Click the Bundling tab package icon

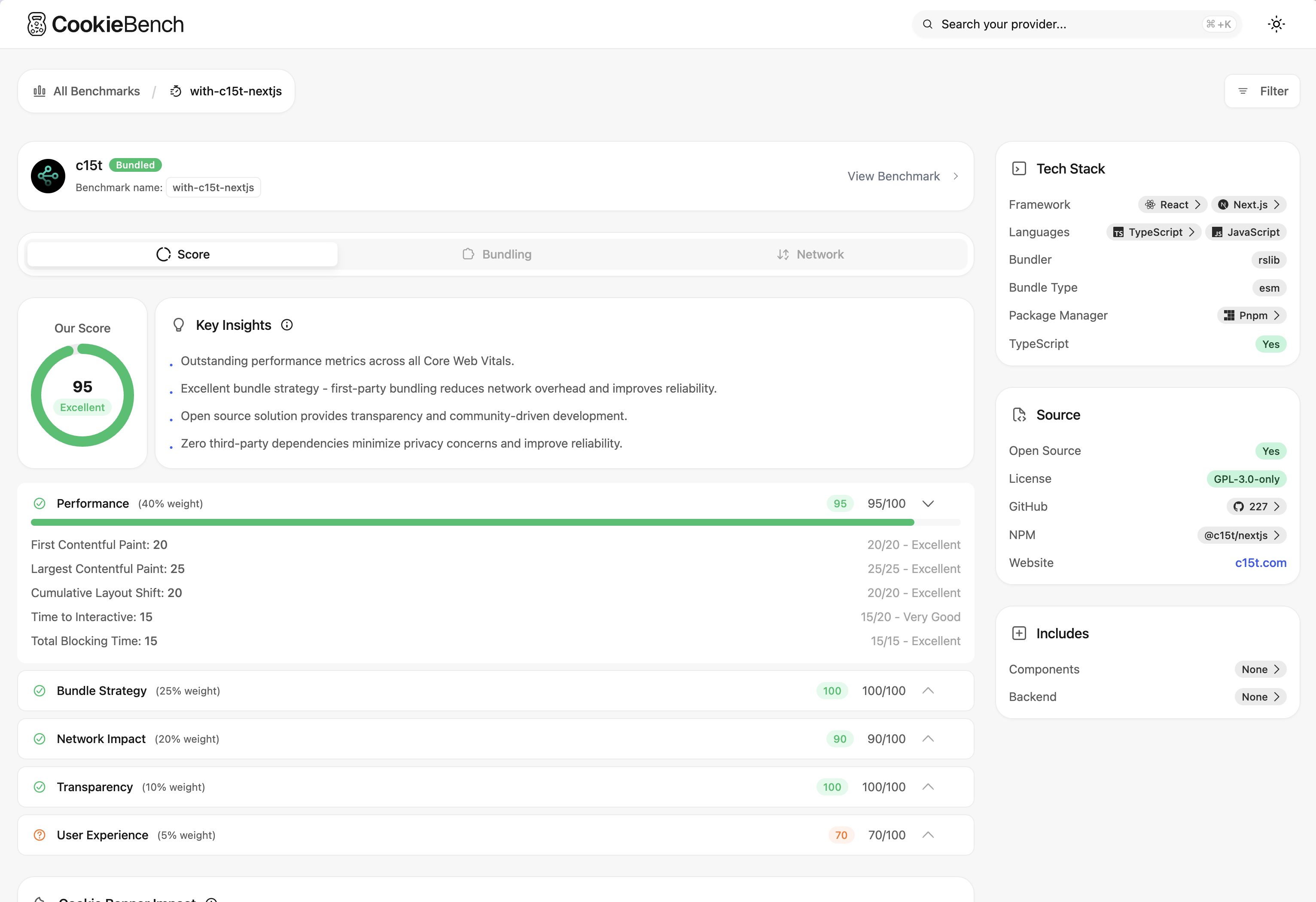point(468,254)
